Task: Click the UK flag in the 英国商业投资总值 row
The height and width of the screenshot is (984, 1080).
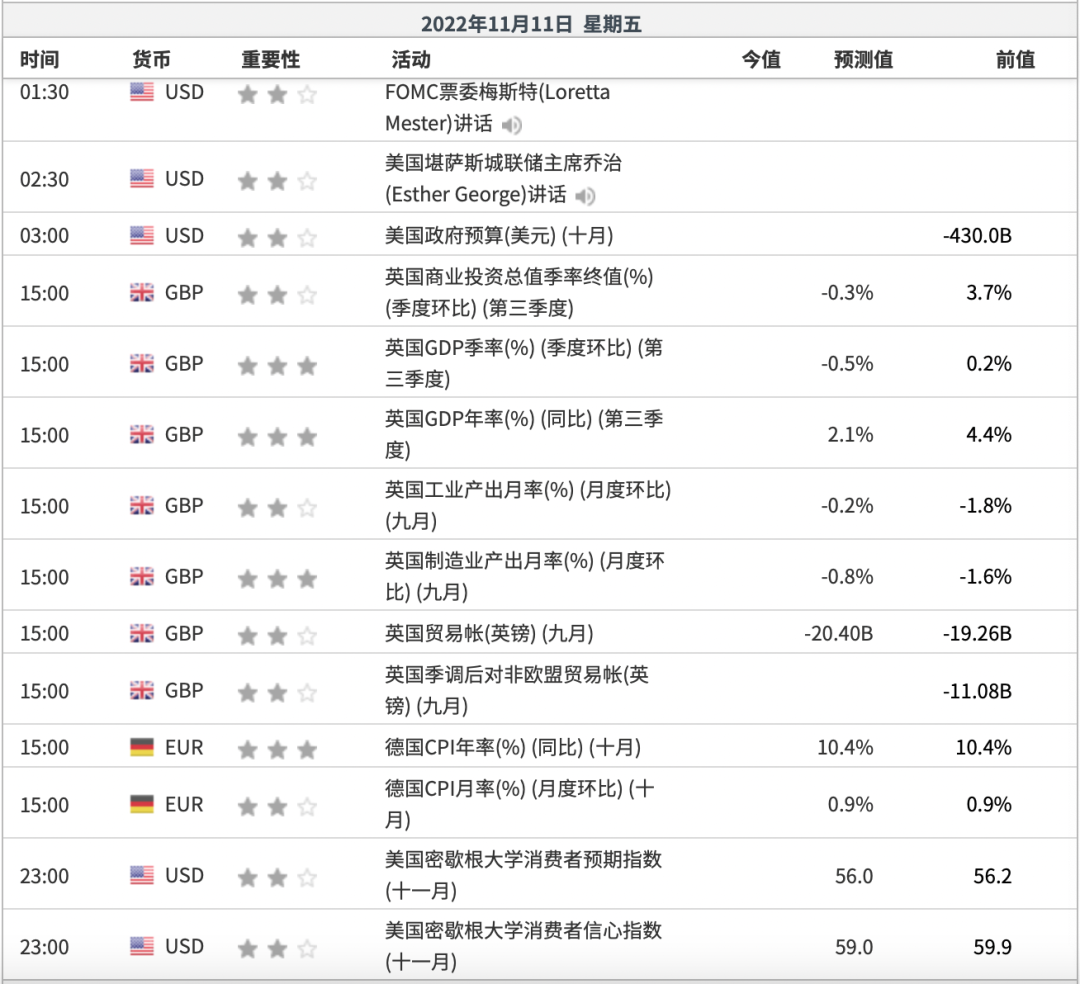Action: coord(142,293)
